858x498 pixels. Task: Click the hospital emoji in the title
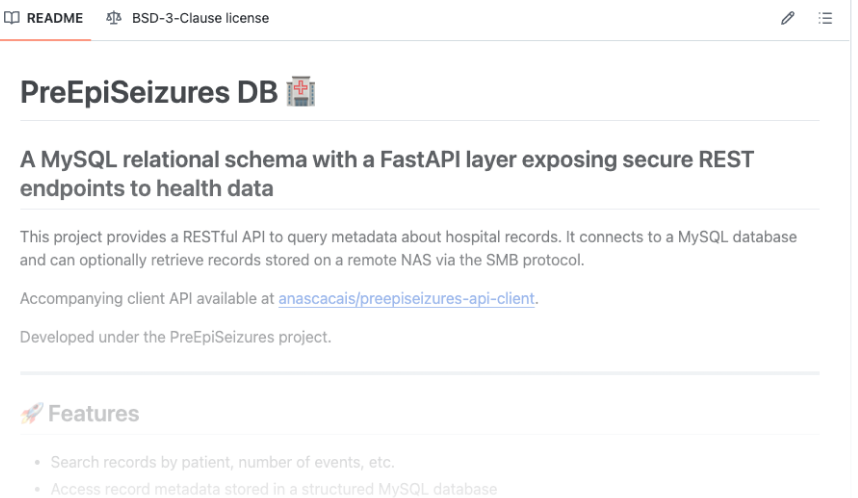point(301,91)
